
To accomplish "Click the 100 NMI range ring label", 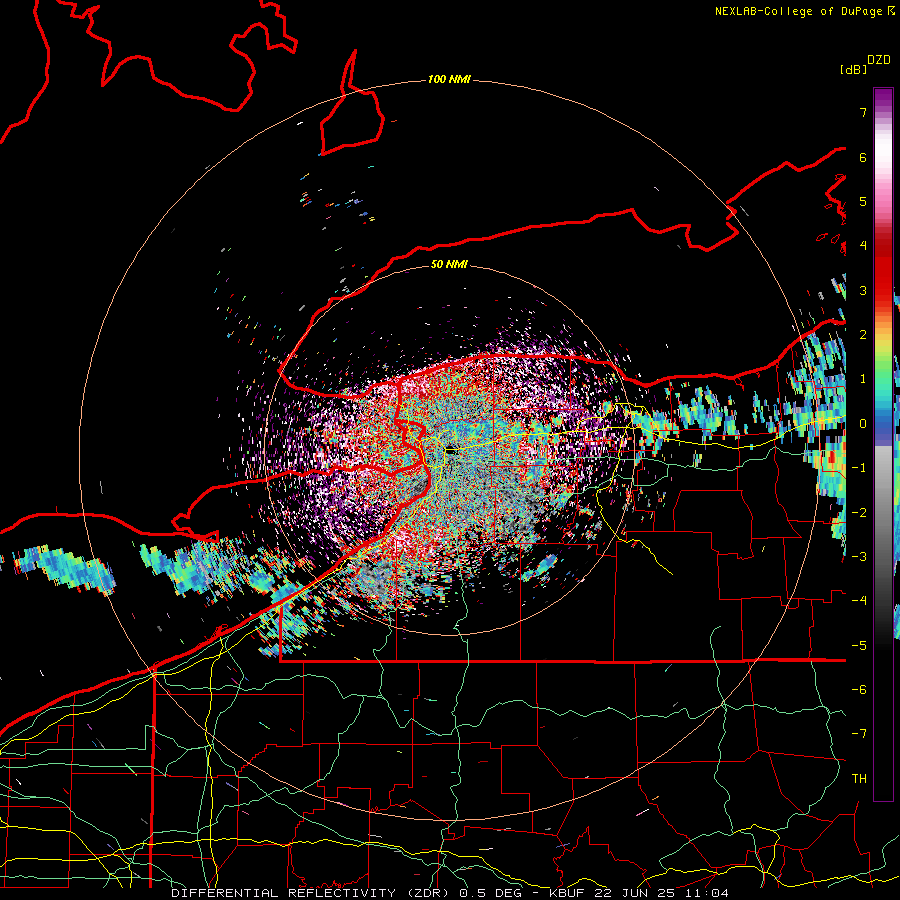I will tap(449, 79).
